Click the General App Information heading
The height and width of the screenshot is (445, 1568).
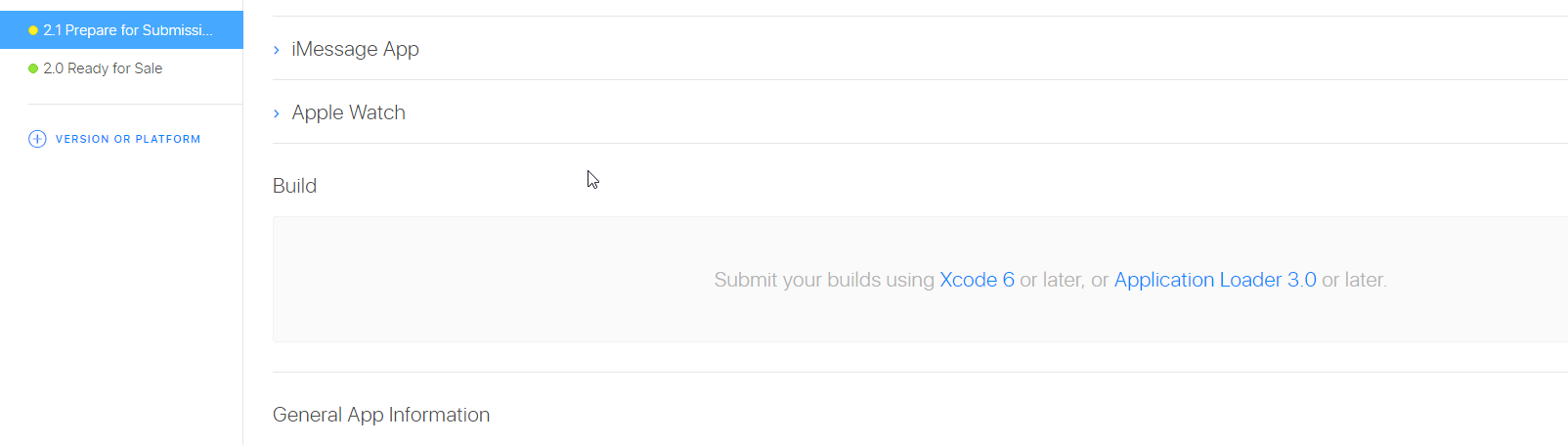(381, 415)
